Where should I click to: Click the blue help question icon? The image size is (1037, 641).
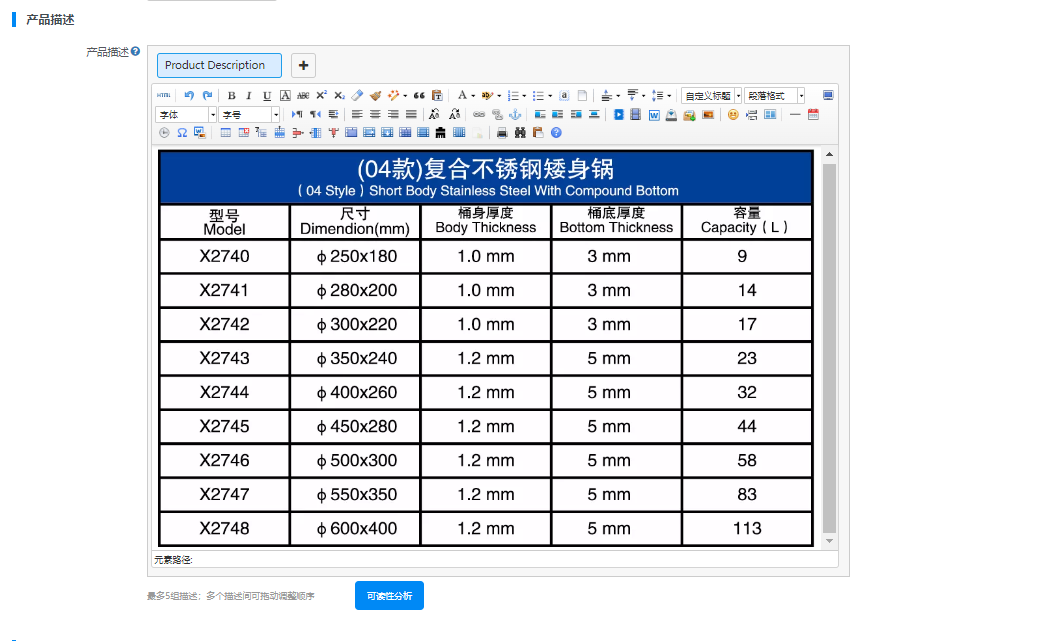click(x=556, y=132)
